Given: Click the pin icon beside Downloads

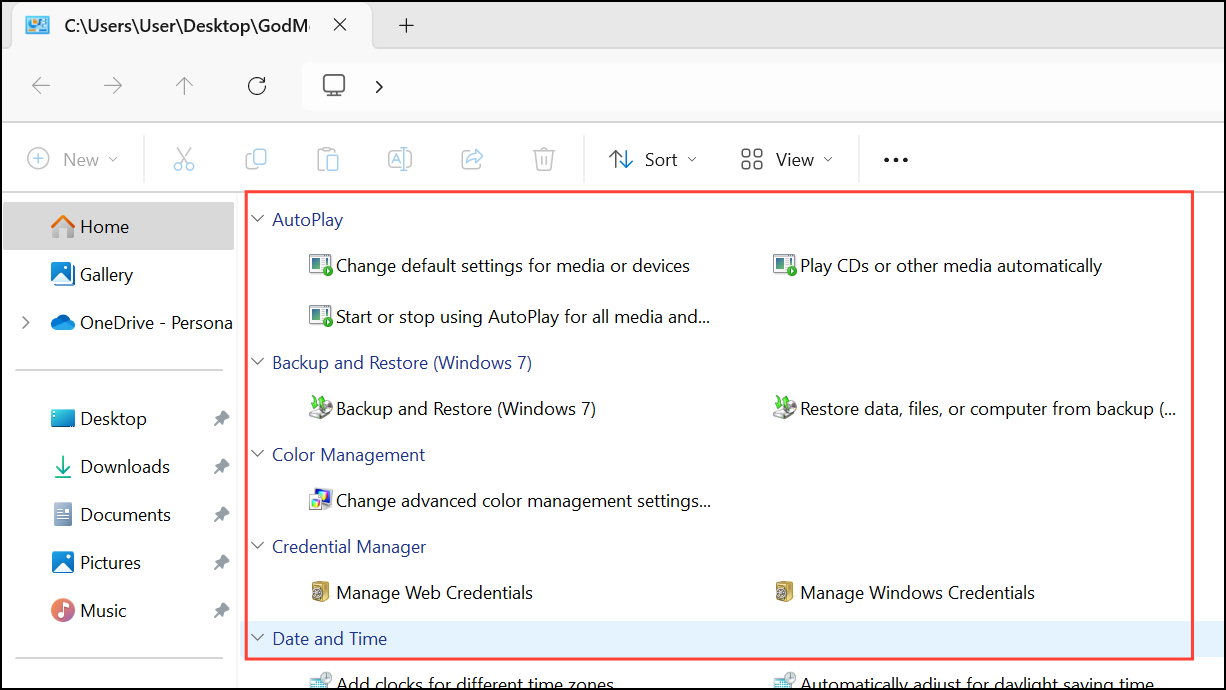Looking at the screenshot, I should click(x=222, y=467).
